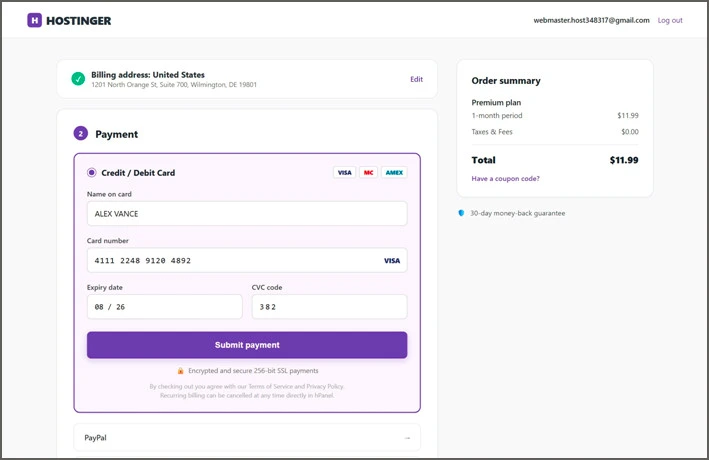Click the green billing address checkmark icon
709x460 pixels.
pyautogui.click(x=78, y=79)
